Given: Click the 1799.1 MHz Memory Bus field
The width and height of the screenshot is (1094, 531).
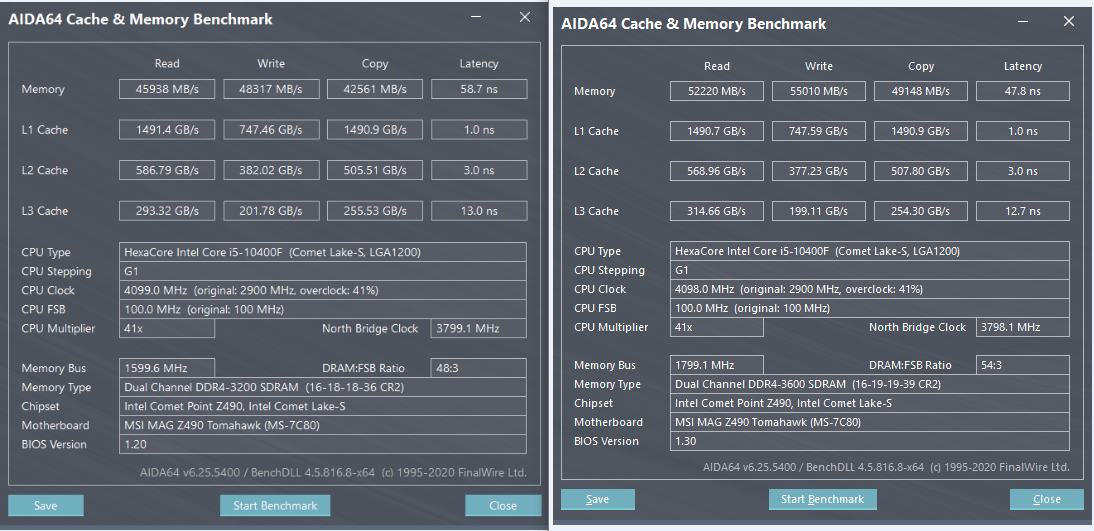Looking at the screenshot, I should coord(717,365).
